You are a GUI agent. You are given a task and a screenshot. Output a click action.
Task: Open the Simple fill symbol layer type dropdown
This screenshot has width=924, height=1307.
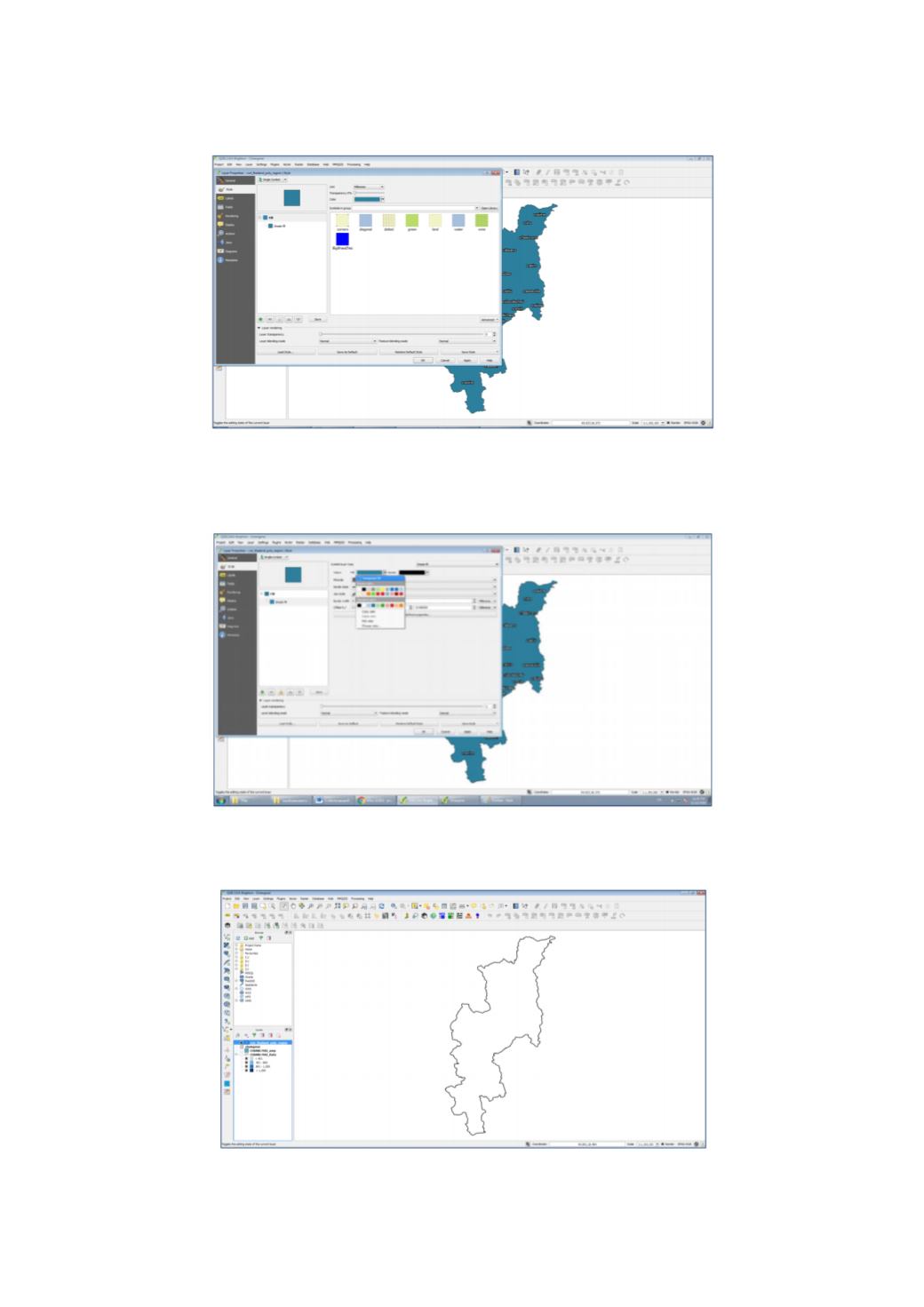pyautogui.click(x=457, y=564)
